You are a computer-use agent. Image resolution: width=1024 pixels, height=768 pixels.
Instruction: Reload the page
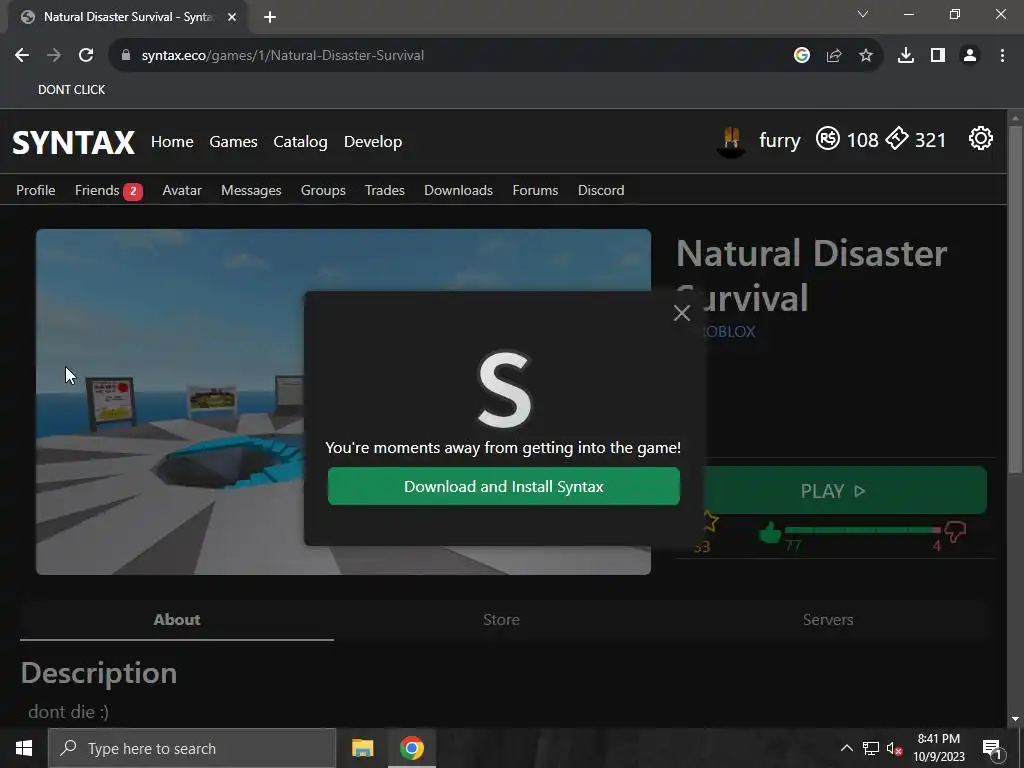tap(86, 56)
